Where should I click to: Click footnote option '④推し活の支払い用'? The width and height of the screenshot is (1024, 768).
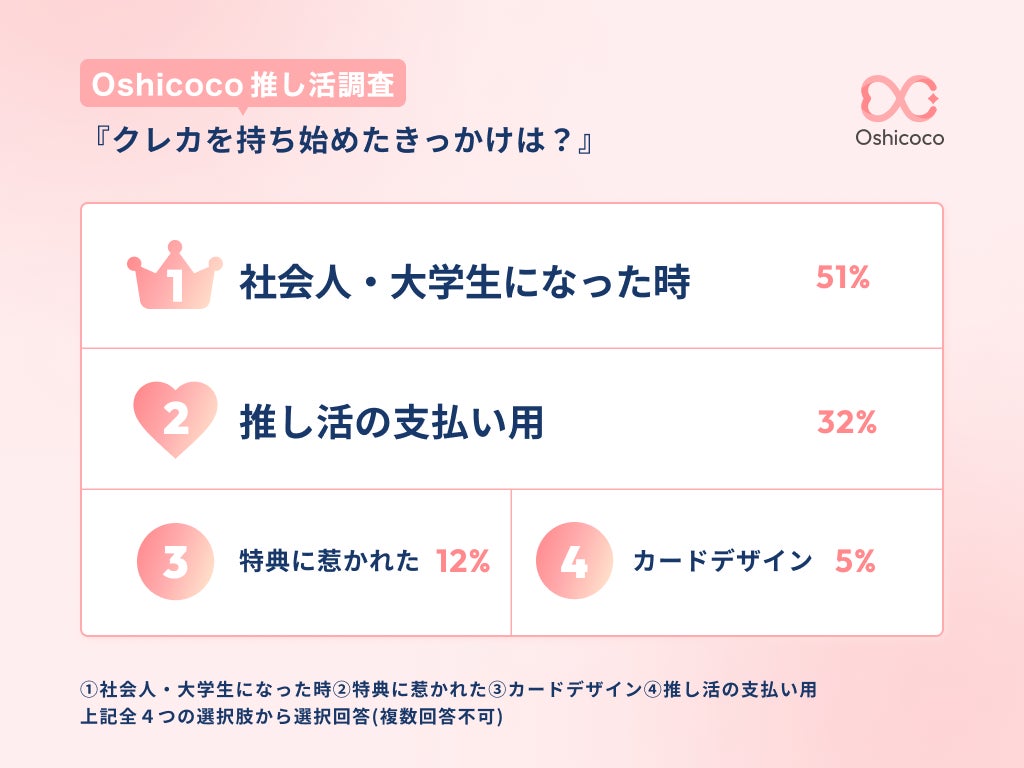730,690
